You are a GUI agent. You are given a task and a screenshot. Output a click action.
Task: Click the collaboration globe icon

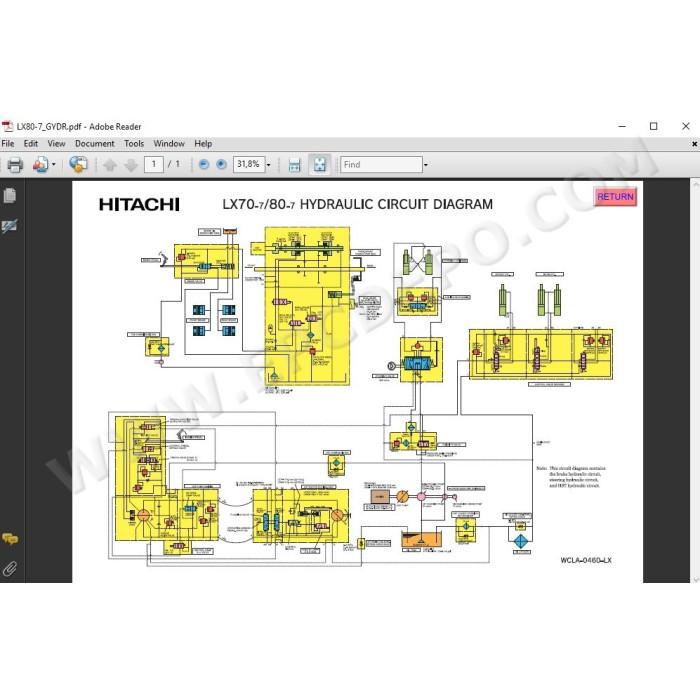click(78, 165)
